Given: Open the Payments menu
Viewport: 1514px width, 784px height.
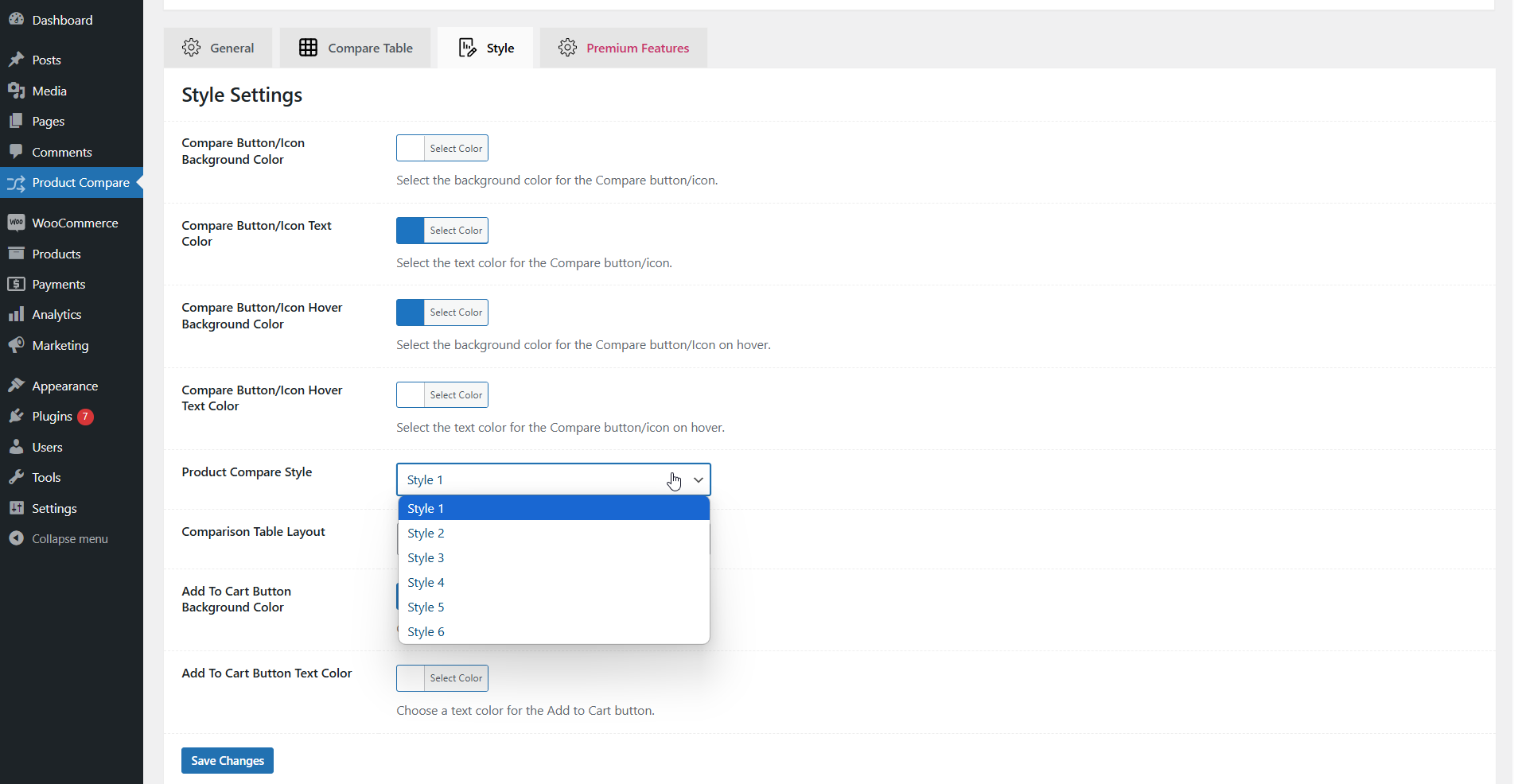Looking at the screenshot, I should 58,285.
